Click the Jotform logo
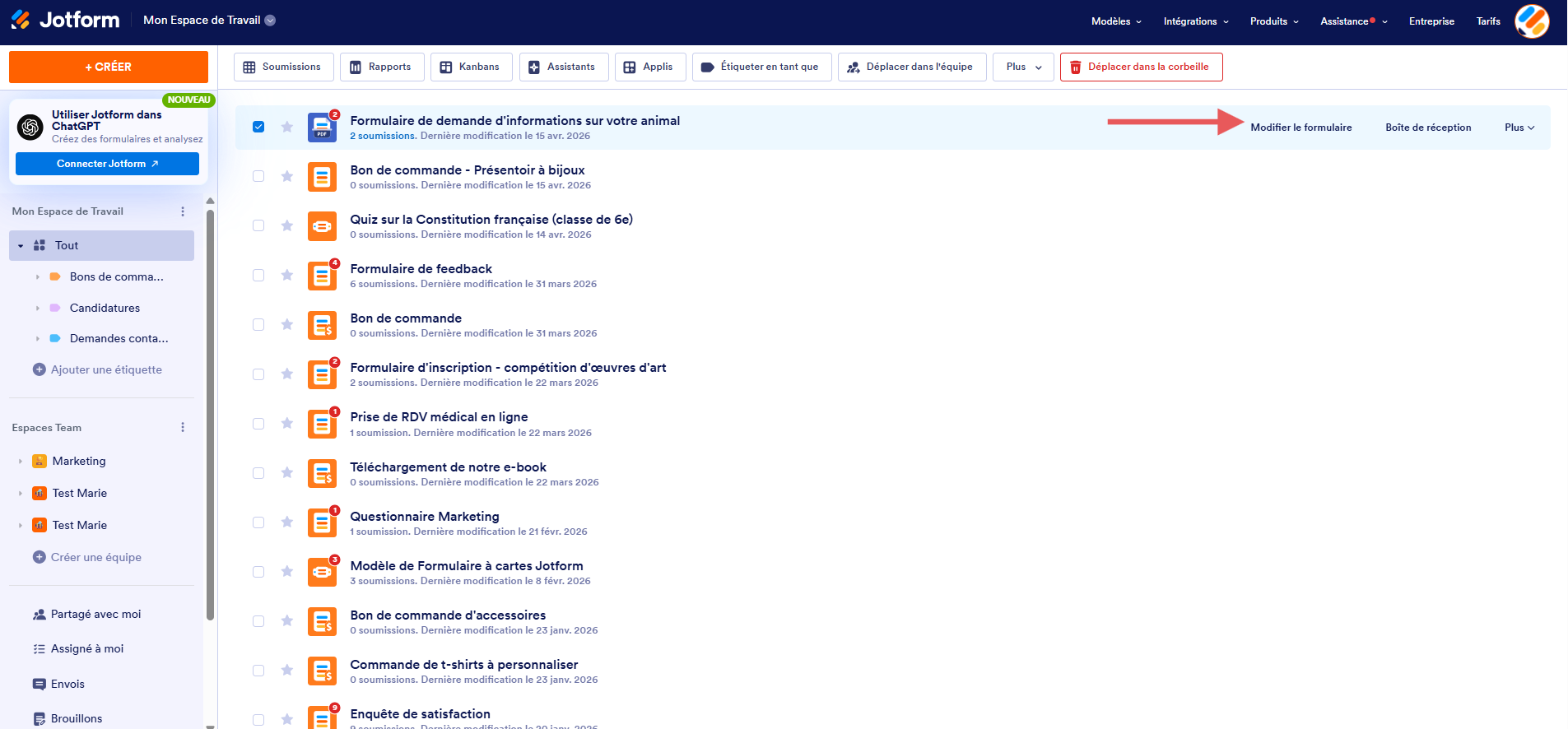Screen dimensions: 1568x729 tap(65, 20)
